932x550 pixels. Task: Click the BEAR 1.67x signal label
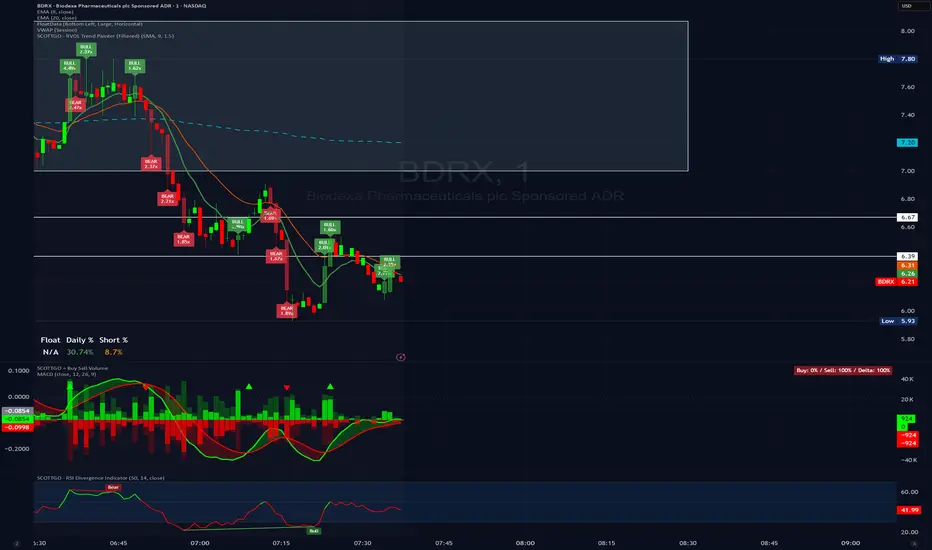pos(276,256)
